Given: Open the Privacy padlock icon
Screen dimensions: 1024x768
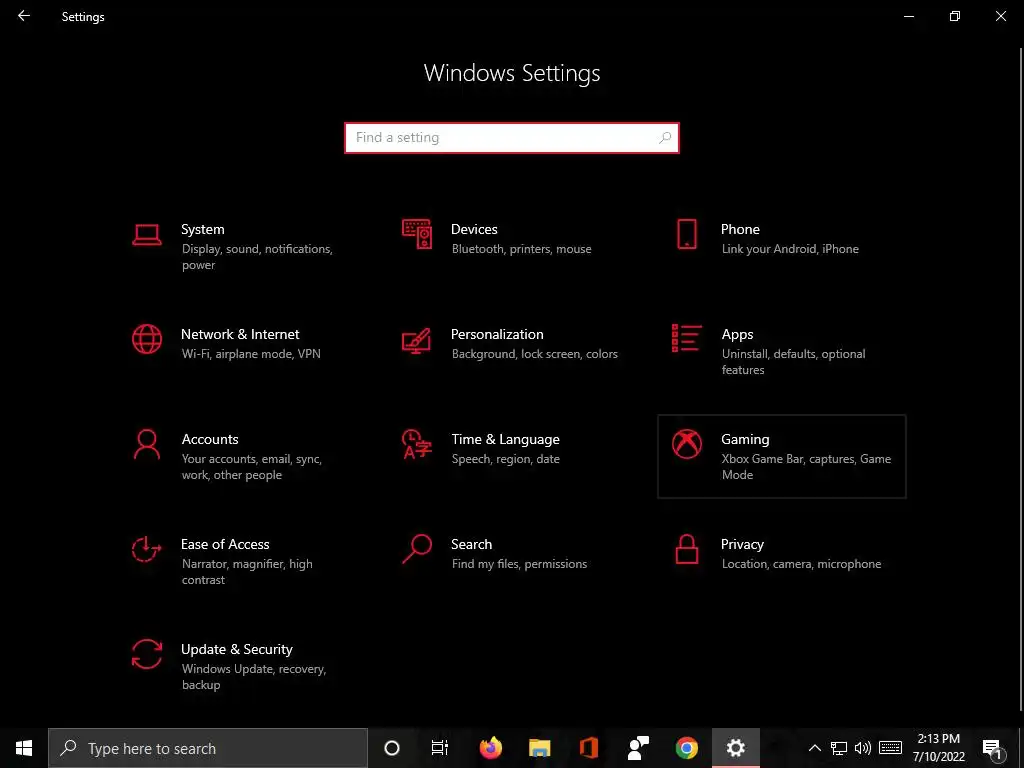Looking at the screenshot, I should [x=686, y=549].
